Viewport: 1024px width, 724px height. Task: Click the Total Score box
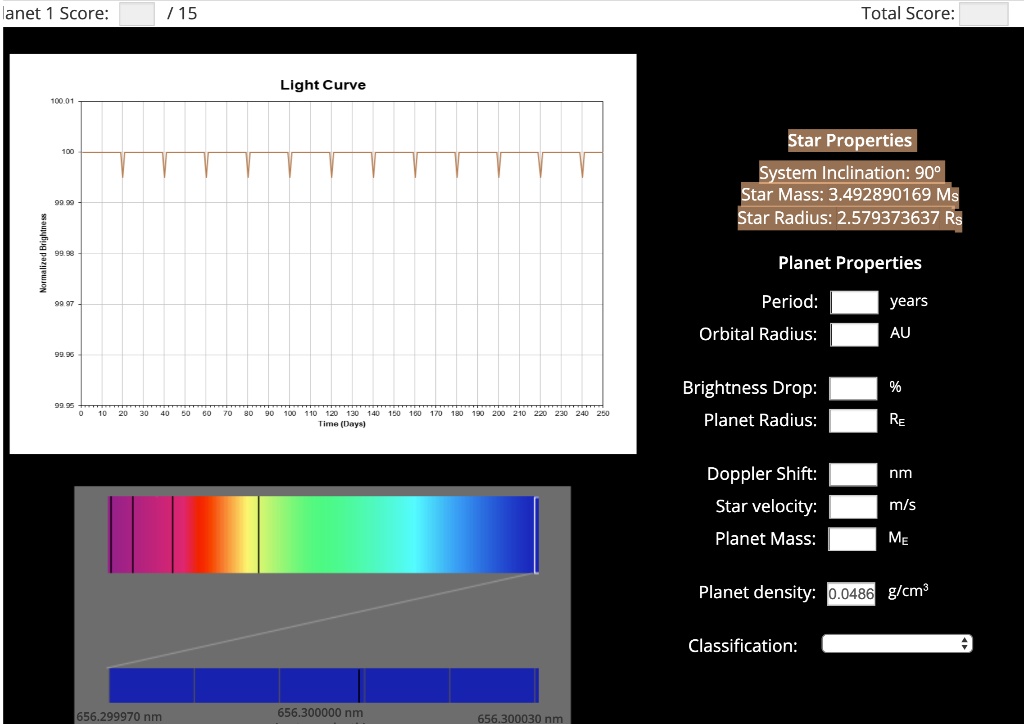984,13
